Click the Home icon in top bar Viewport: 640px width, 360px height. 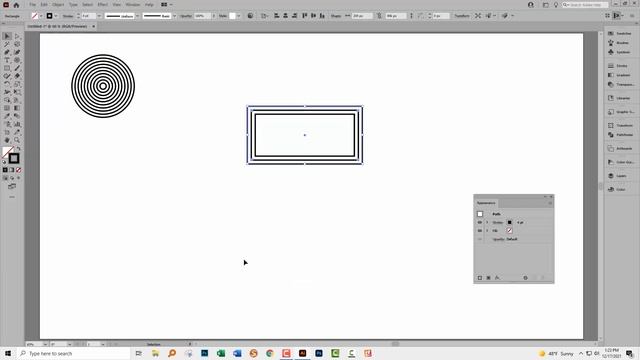tap(16, 5)
